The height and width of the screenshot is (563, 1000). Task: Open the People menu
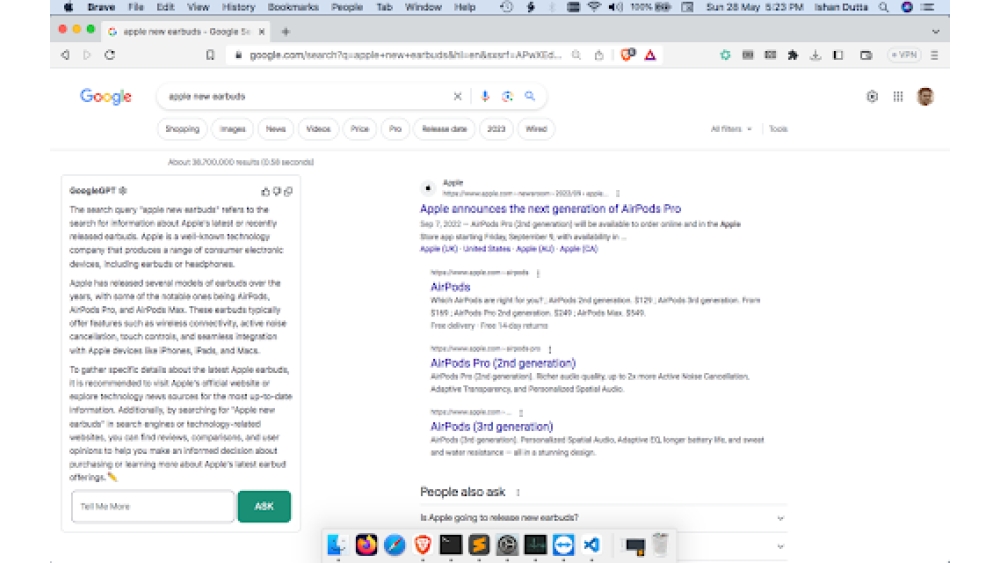pyautogui.click(x=347, y=7)
